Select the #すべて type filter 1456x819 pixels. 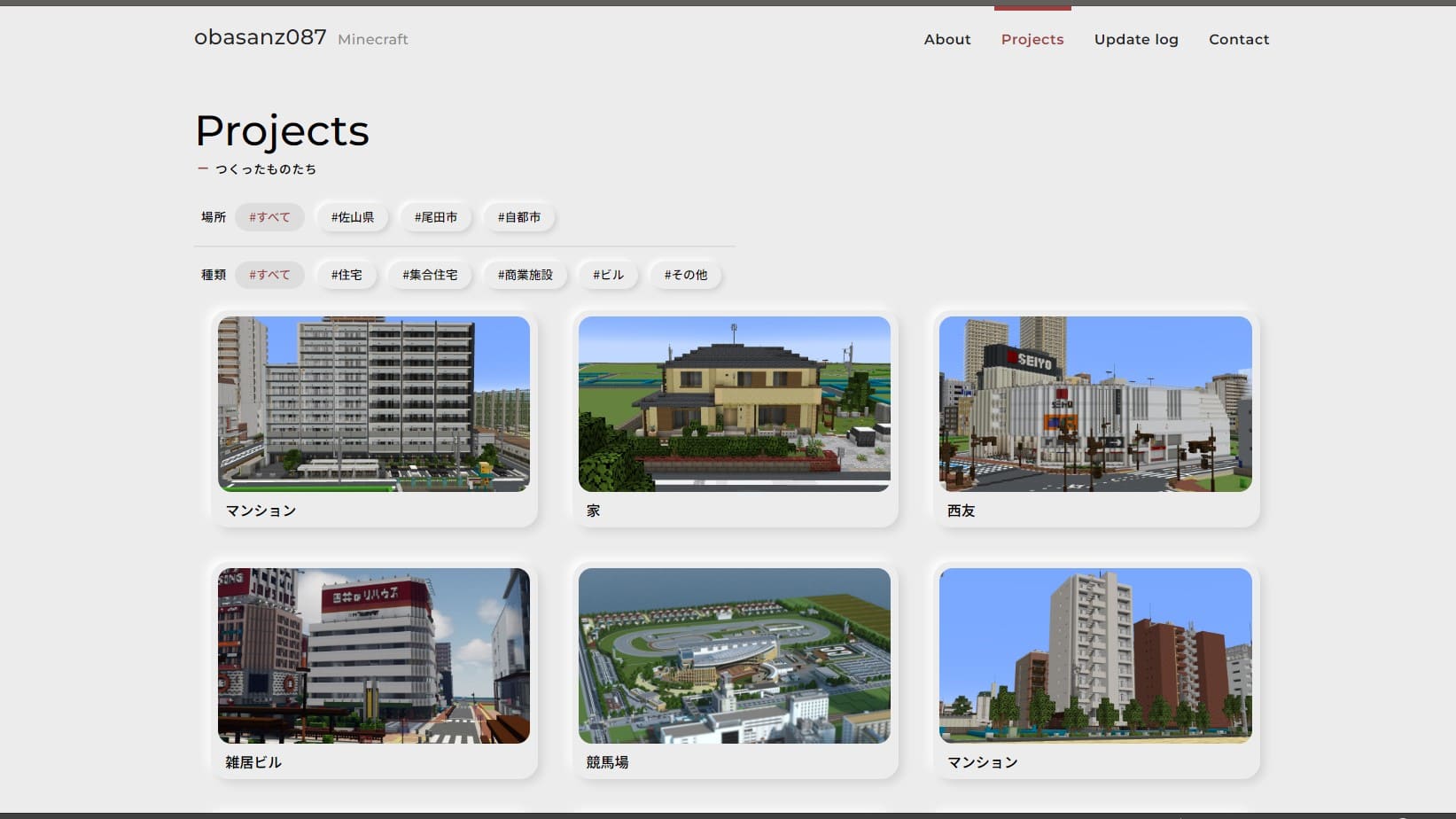[x=269, y=275]
